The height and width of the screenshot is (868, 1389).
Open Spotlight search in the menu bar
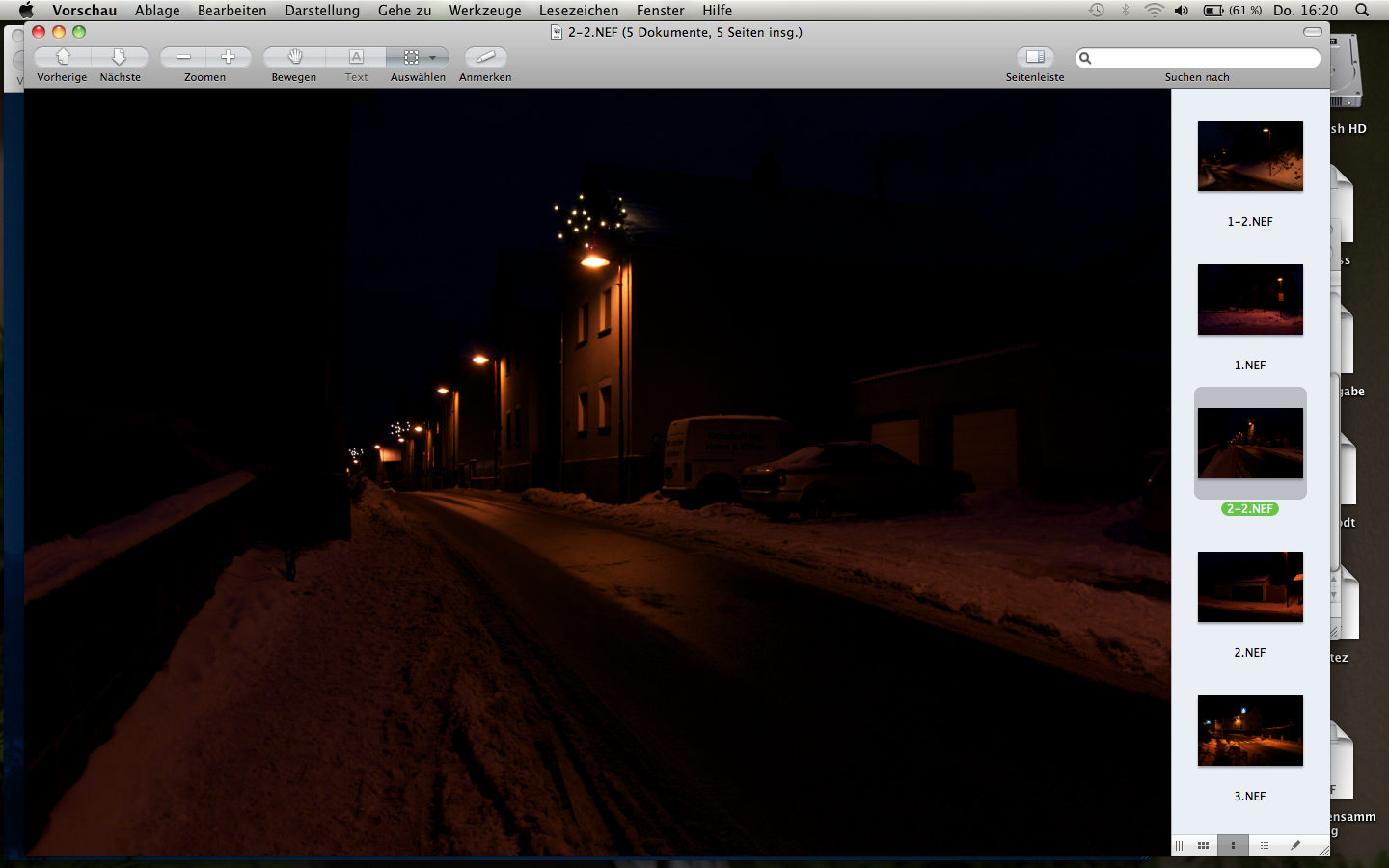1362,10
